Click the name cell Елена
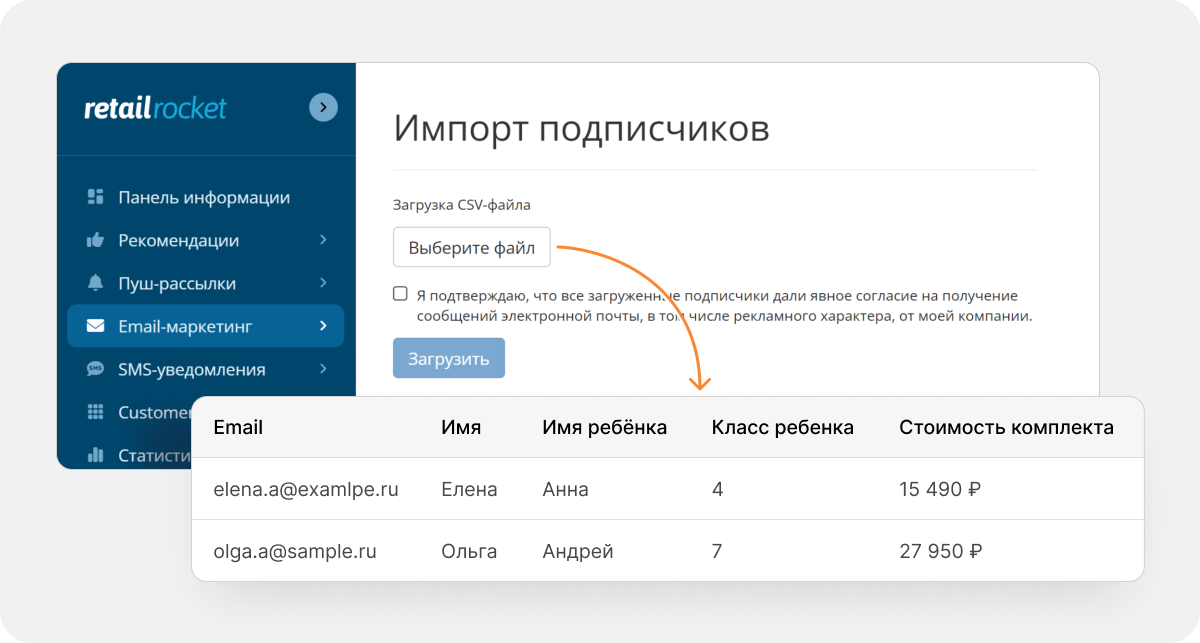Screen dimensions: 1200x643 [x=469, y=490]
